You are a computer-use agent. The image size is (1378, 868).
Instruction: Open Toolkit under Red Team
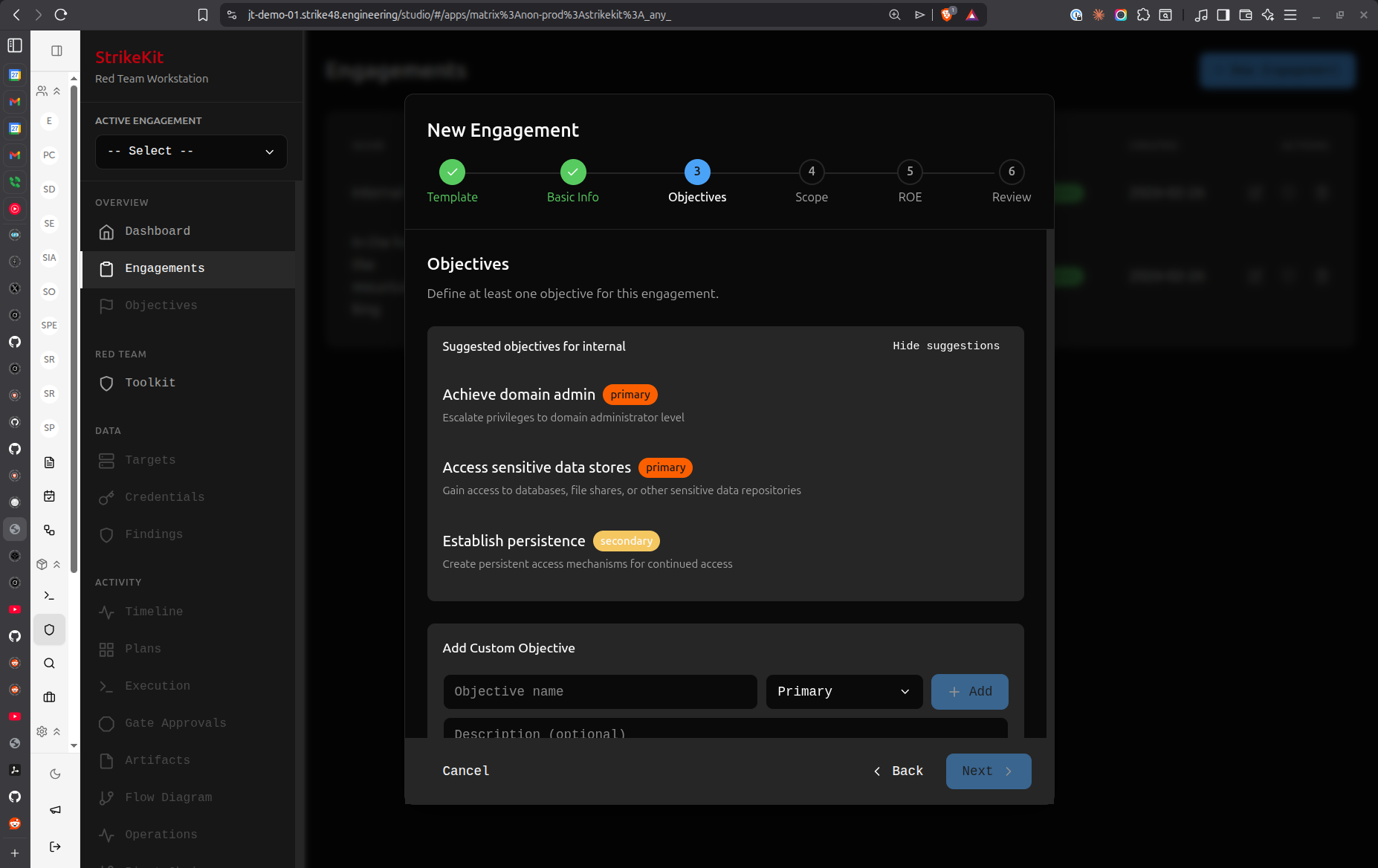coord(187,383)
